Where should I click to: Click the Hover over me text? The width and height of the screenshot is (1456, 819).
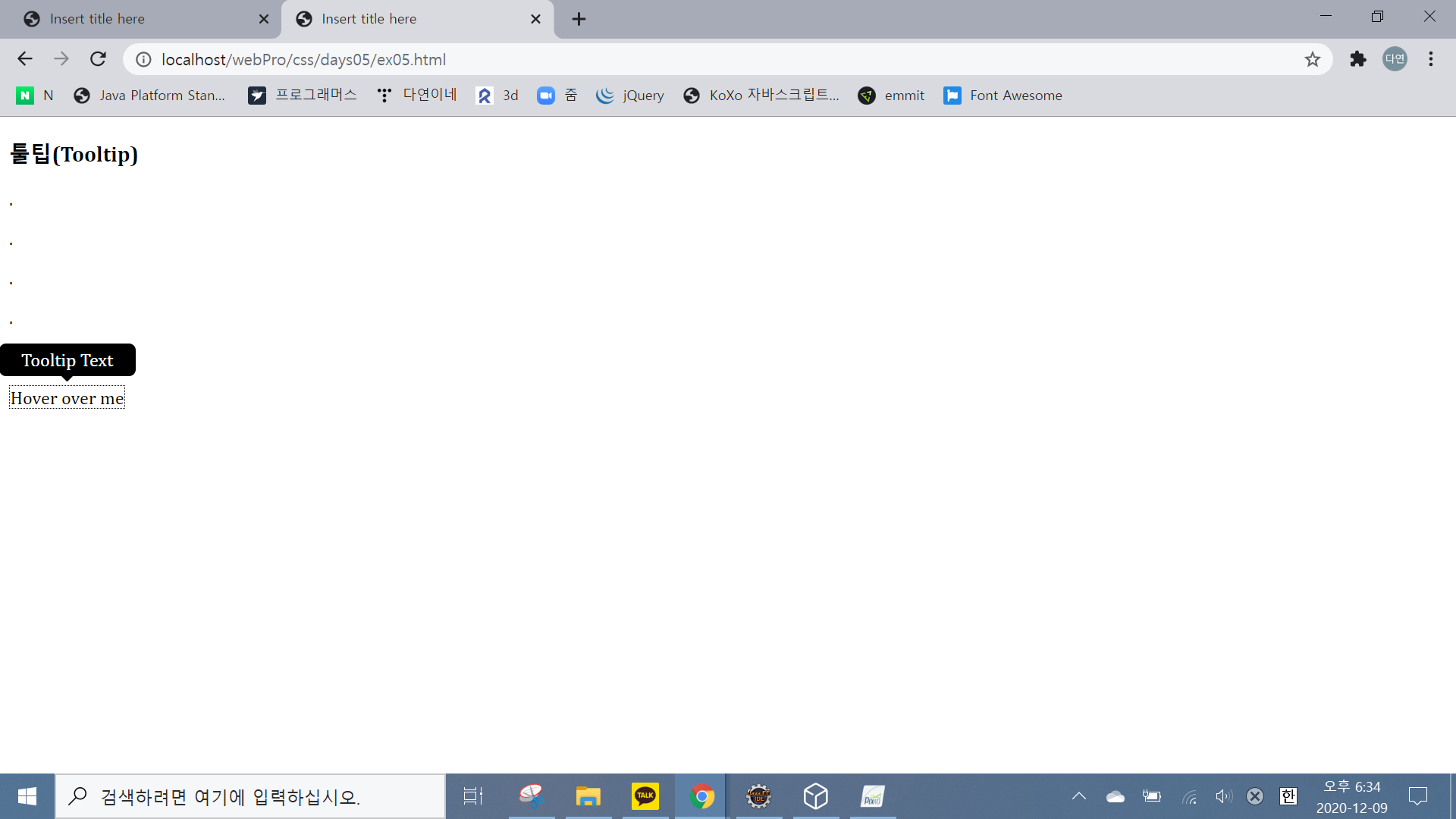coord(67,398)
